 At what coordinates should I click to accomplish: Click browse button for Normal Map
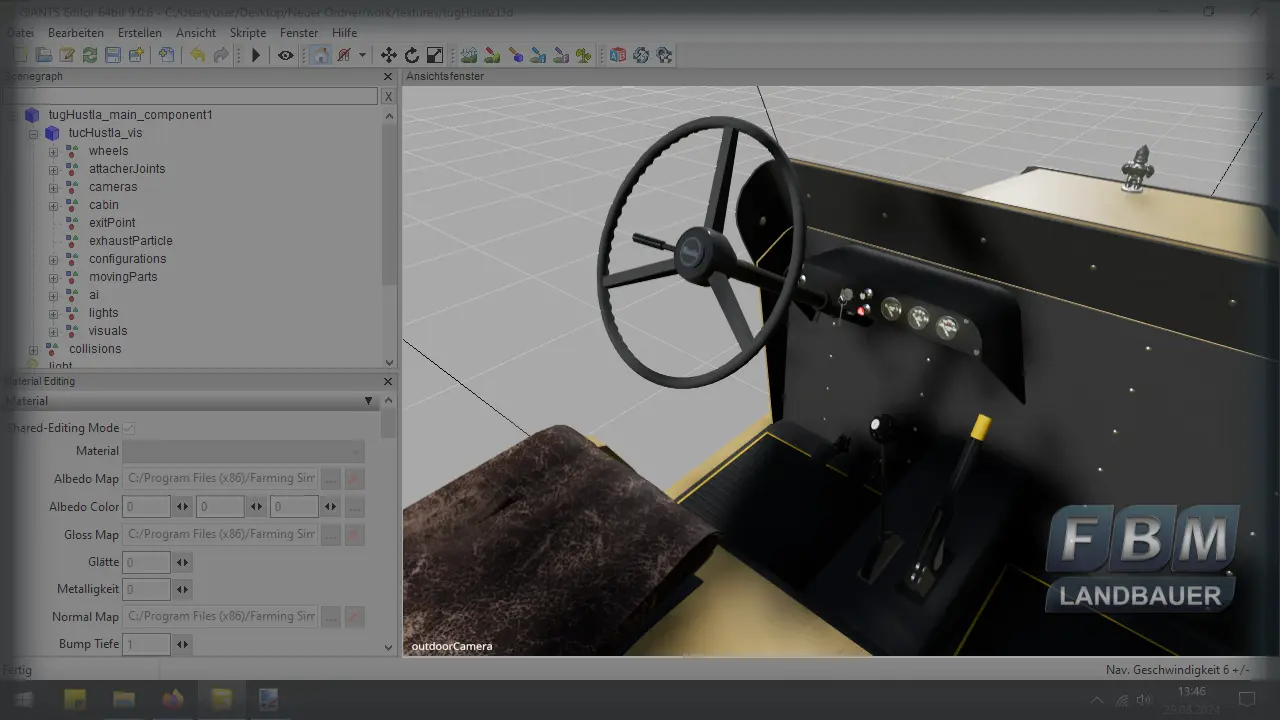331,617
